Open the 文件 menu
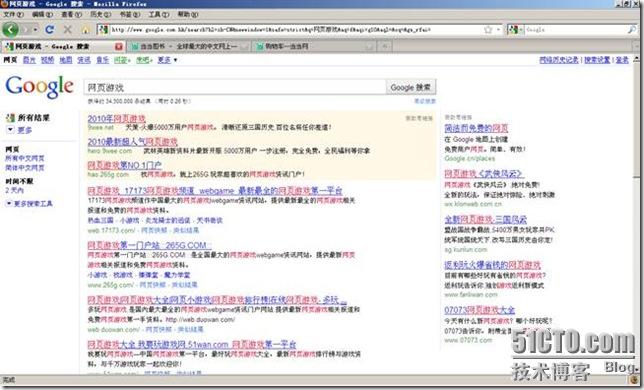 14,14
